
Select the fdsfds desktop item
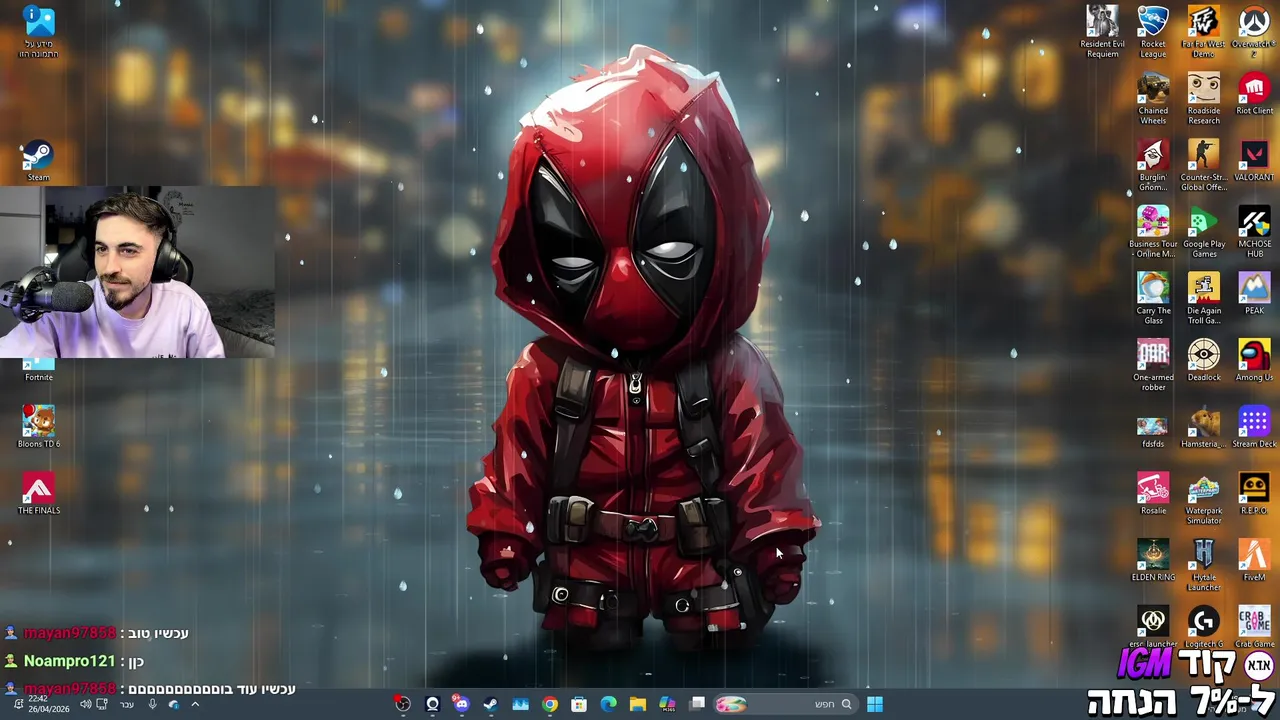point(1153,432)
